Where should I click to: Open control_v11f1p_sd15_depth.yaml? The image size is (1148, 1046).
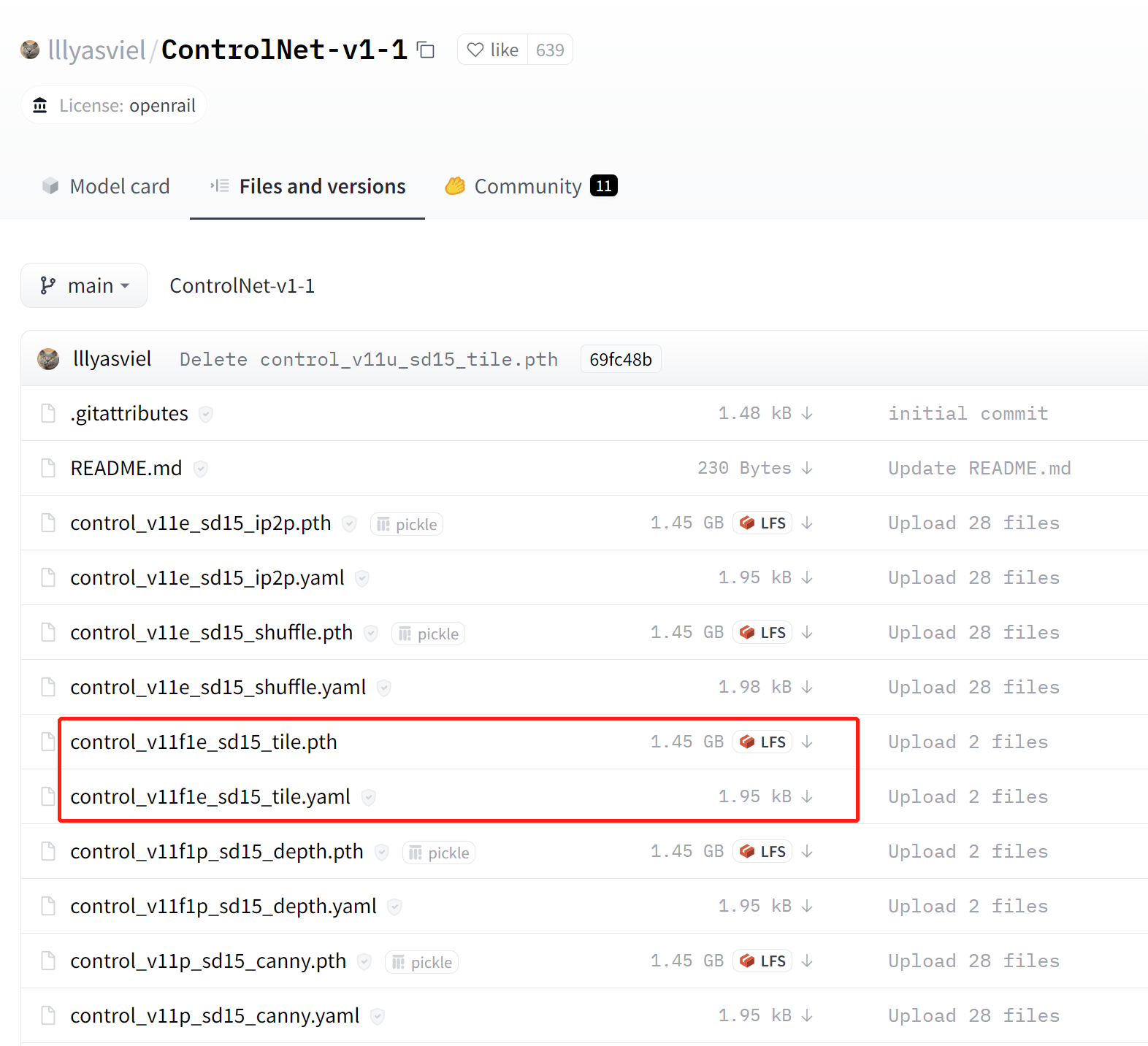[x=223, y=906]
